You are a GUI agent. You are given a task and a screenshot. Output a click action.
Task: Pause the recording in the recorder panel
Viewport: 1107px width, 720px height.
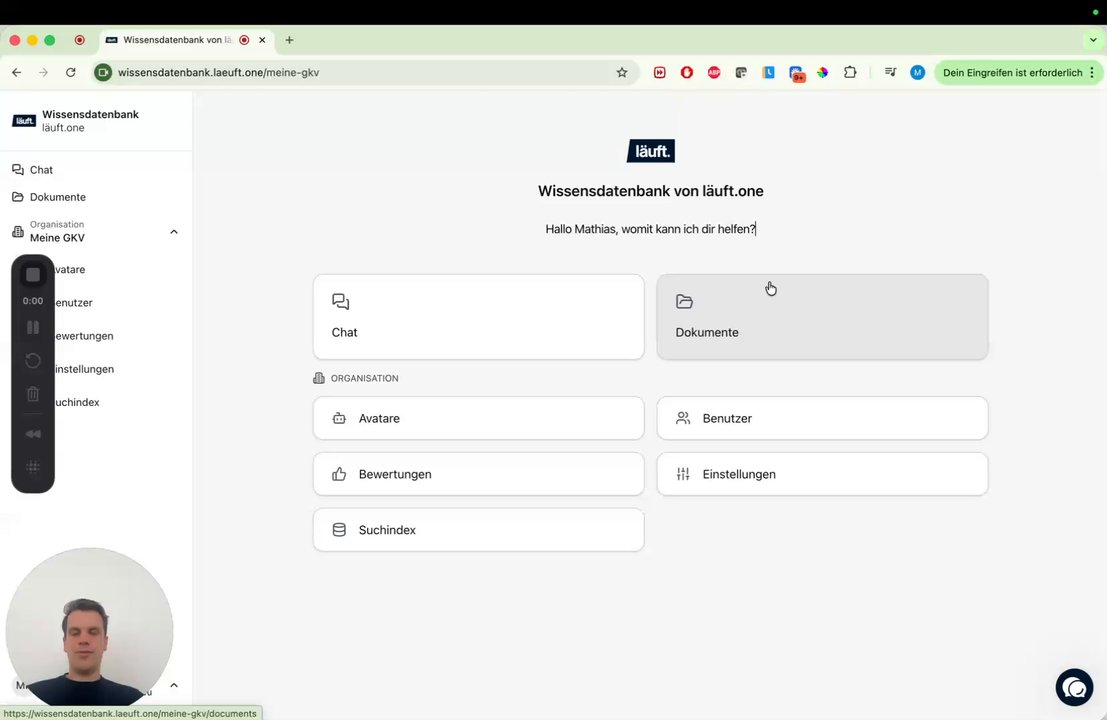point(32,328)
